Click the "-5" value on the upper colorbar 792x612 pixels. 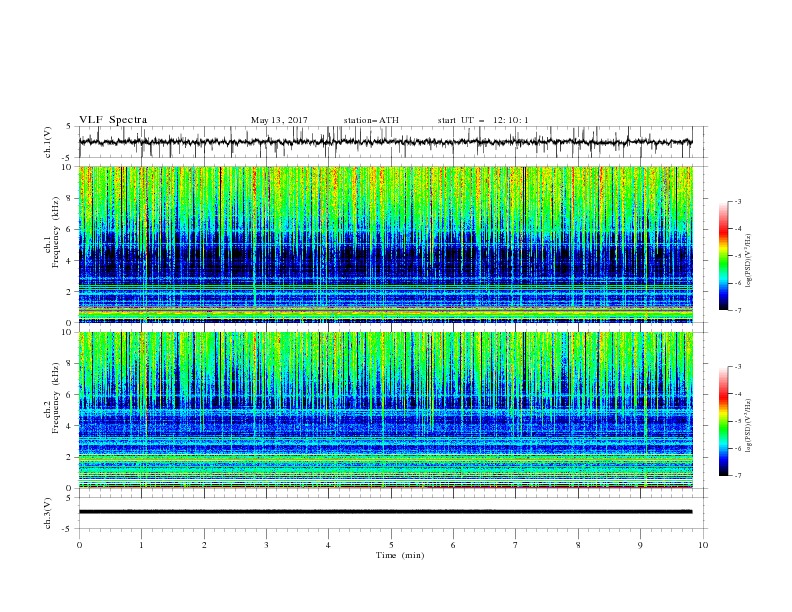click(x=738, y=256)
